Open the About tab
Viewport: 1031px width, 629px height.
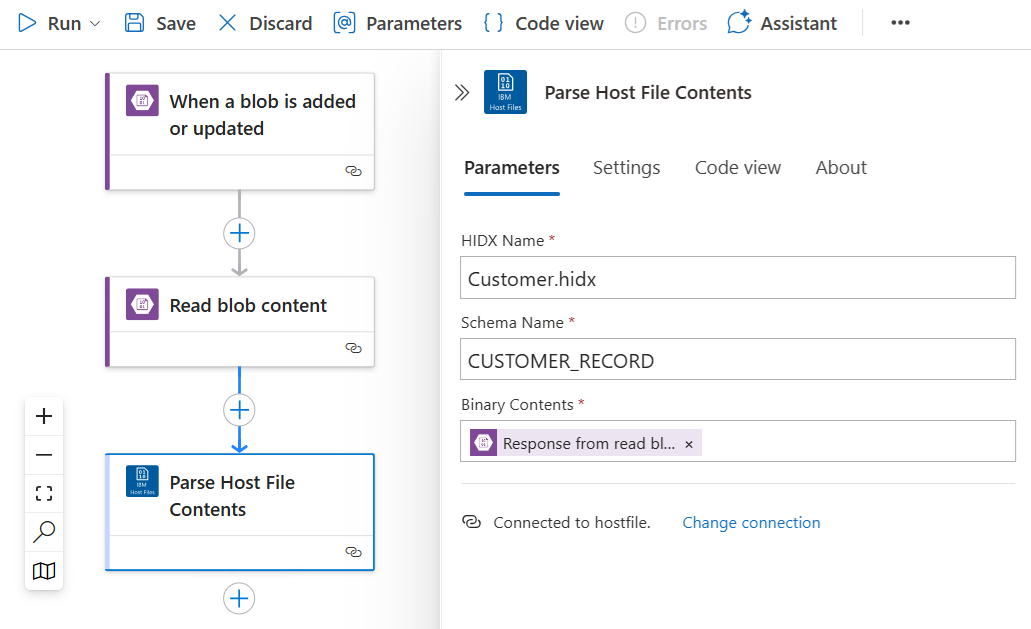(x=841, y=168)
